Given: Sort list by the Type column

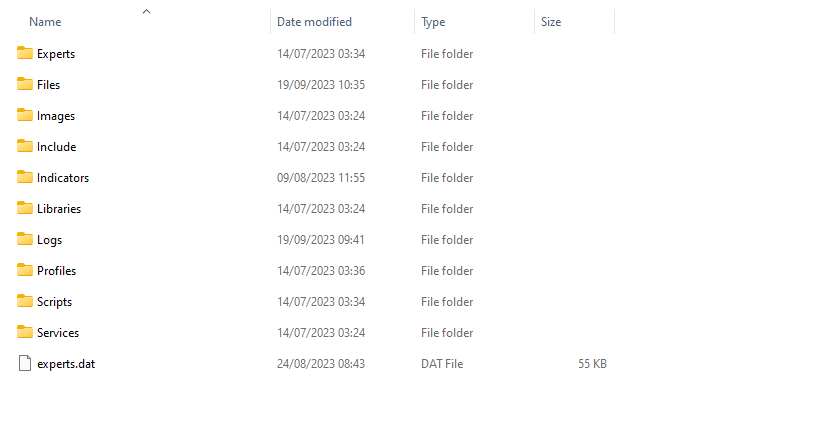Looking at the screenshot, I should pyautogui.click(x=433, y=22).
